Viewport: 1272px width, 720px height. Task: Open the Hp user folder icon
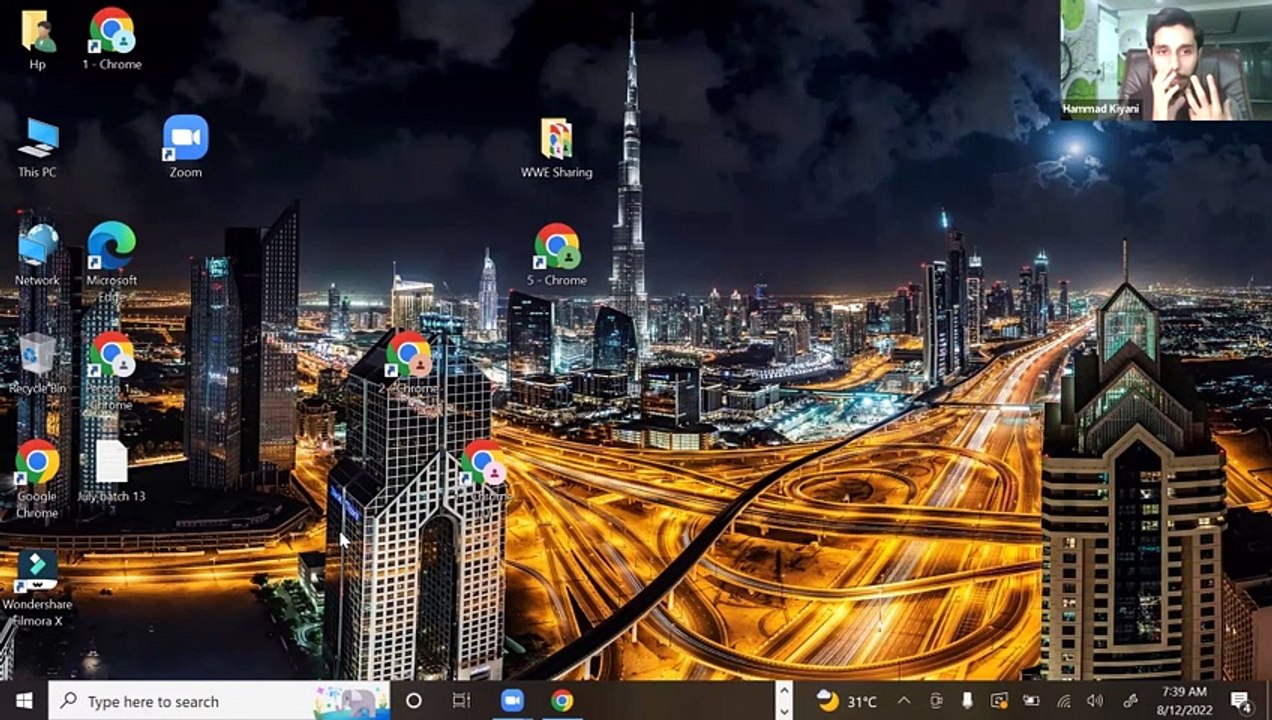click(x=37, y=40)
